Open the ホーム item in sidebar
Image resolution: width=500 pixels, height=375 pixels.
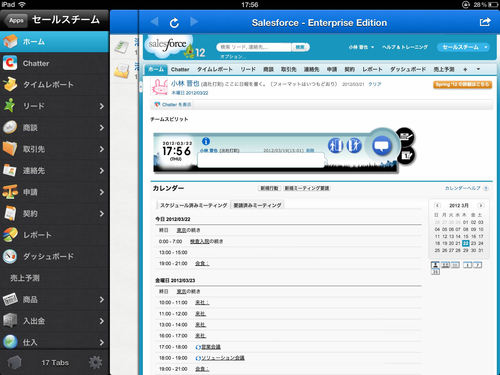tap(54, 42)
